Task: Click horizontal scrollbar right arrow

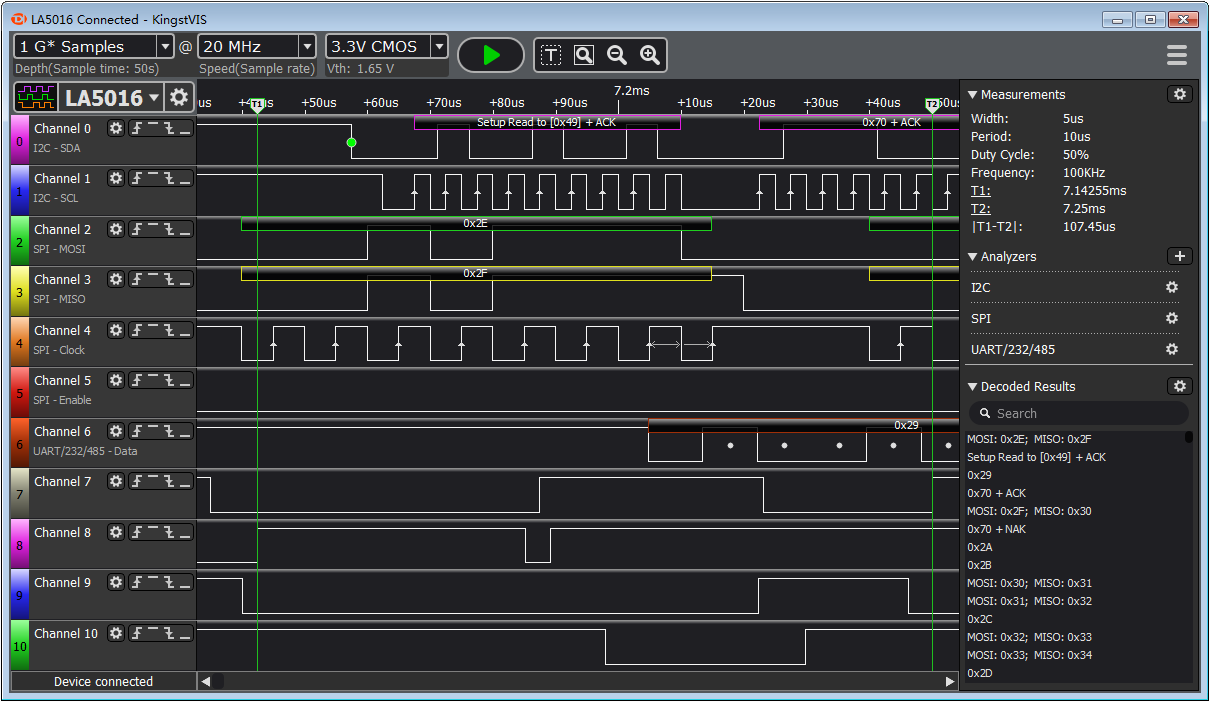Action: [950, 681]
